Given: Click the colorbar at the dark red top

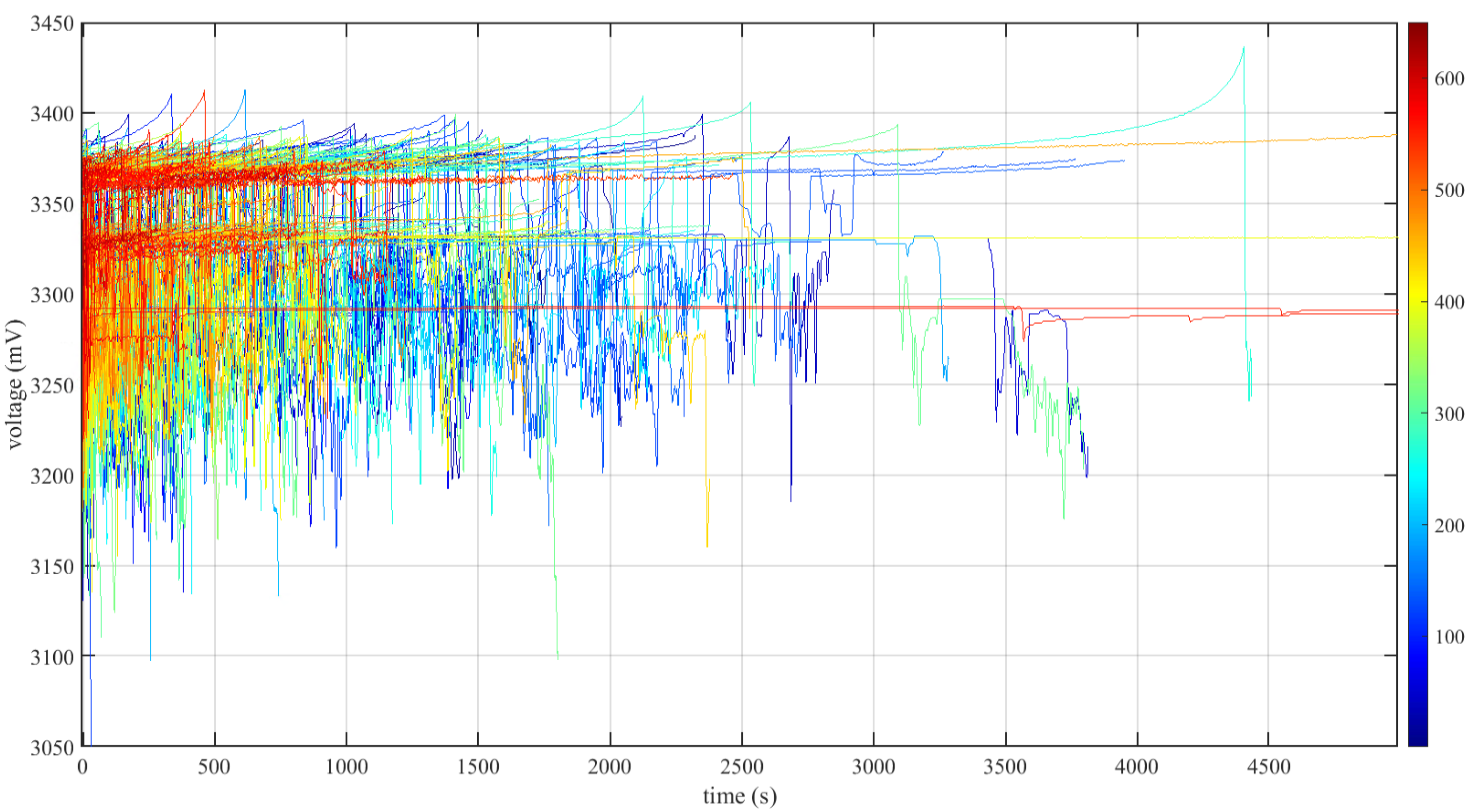Looking at the screenshot, I should 1417,29.
